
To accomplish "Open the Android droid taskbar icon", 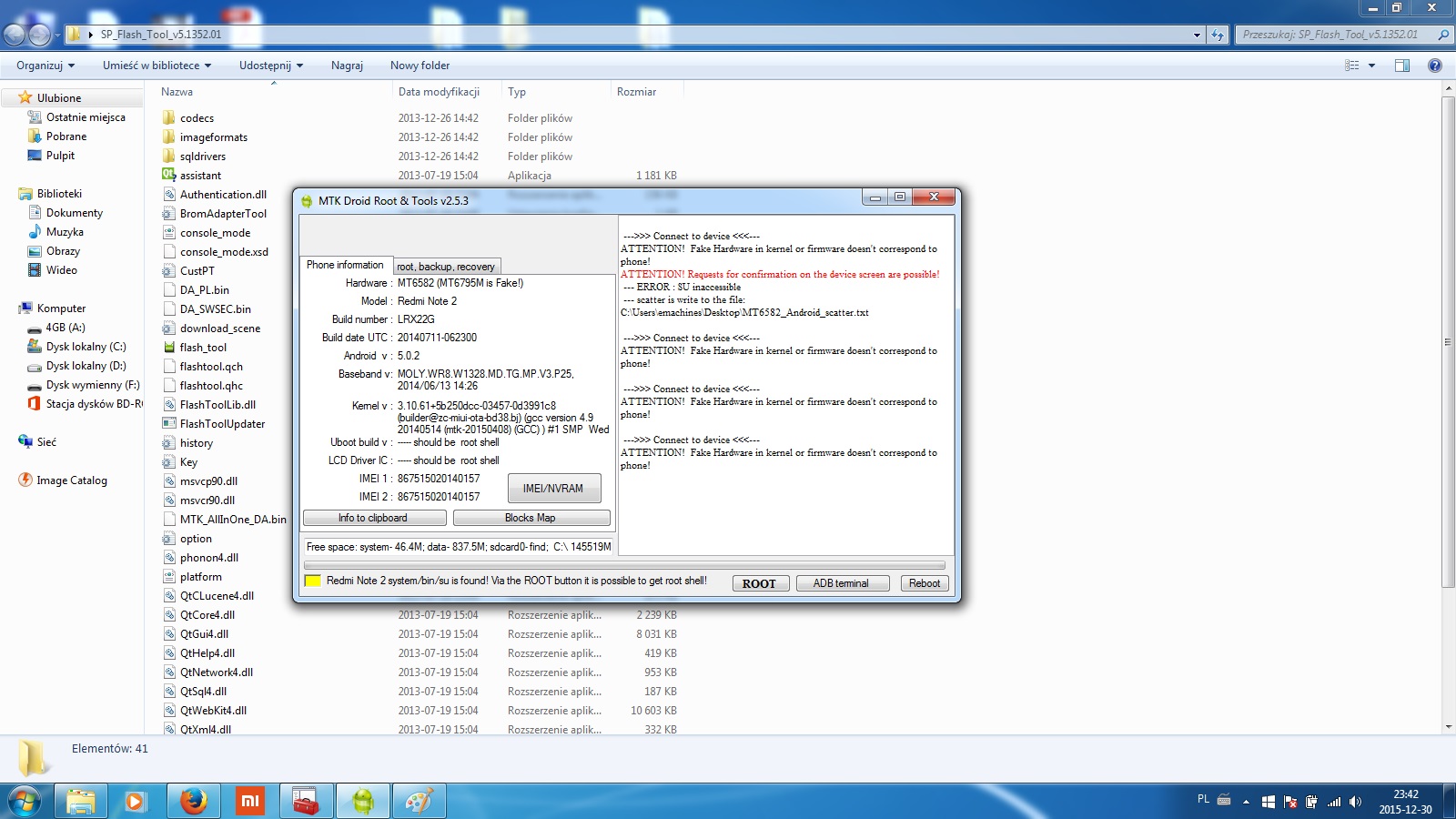I will [362, 801].
